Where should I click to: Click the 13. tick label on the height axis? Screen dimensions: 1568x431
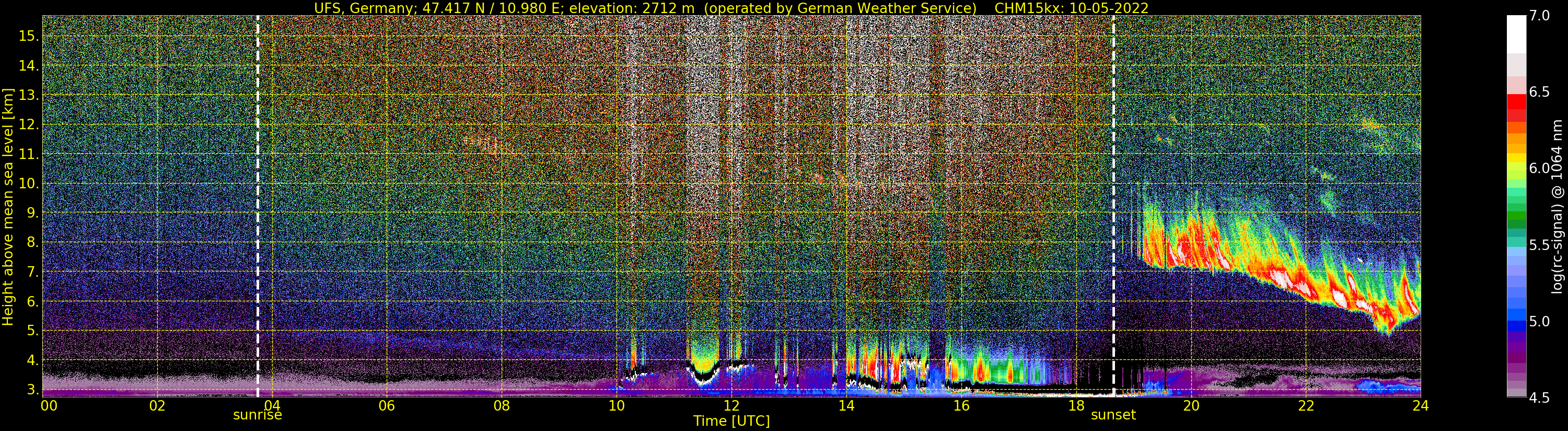pyautogui.click(x=29, y=95)
